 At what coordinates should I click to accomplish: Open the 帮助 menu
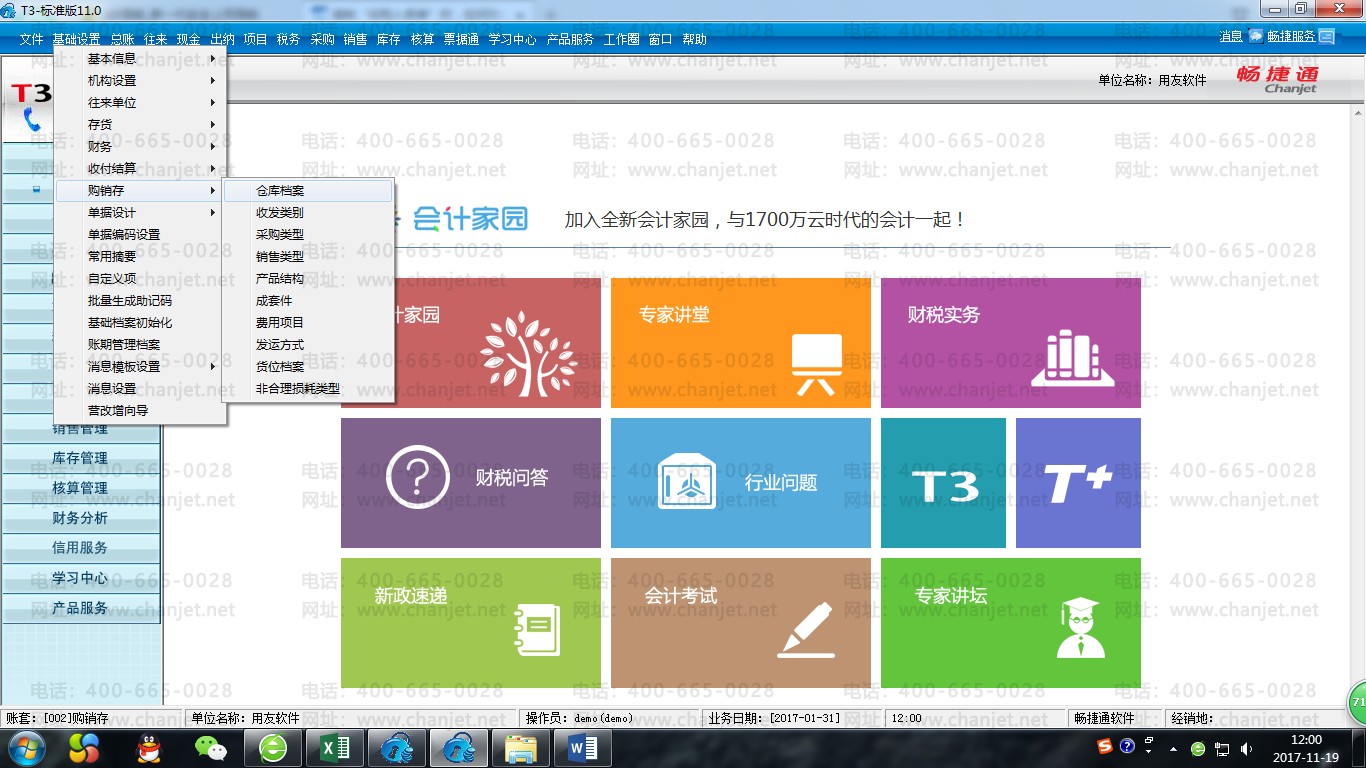tap(694, 40)
